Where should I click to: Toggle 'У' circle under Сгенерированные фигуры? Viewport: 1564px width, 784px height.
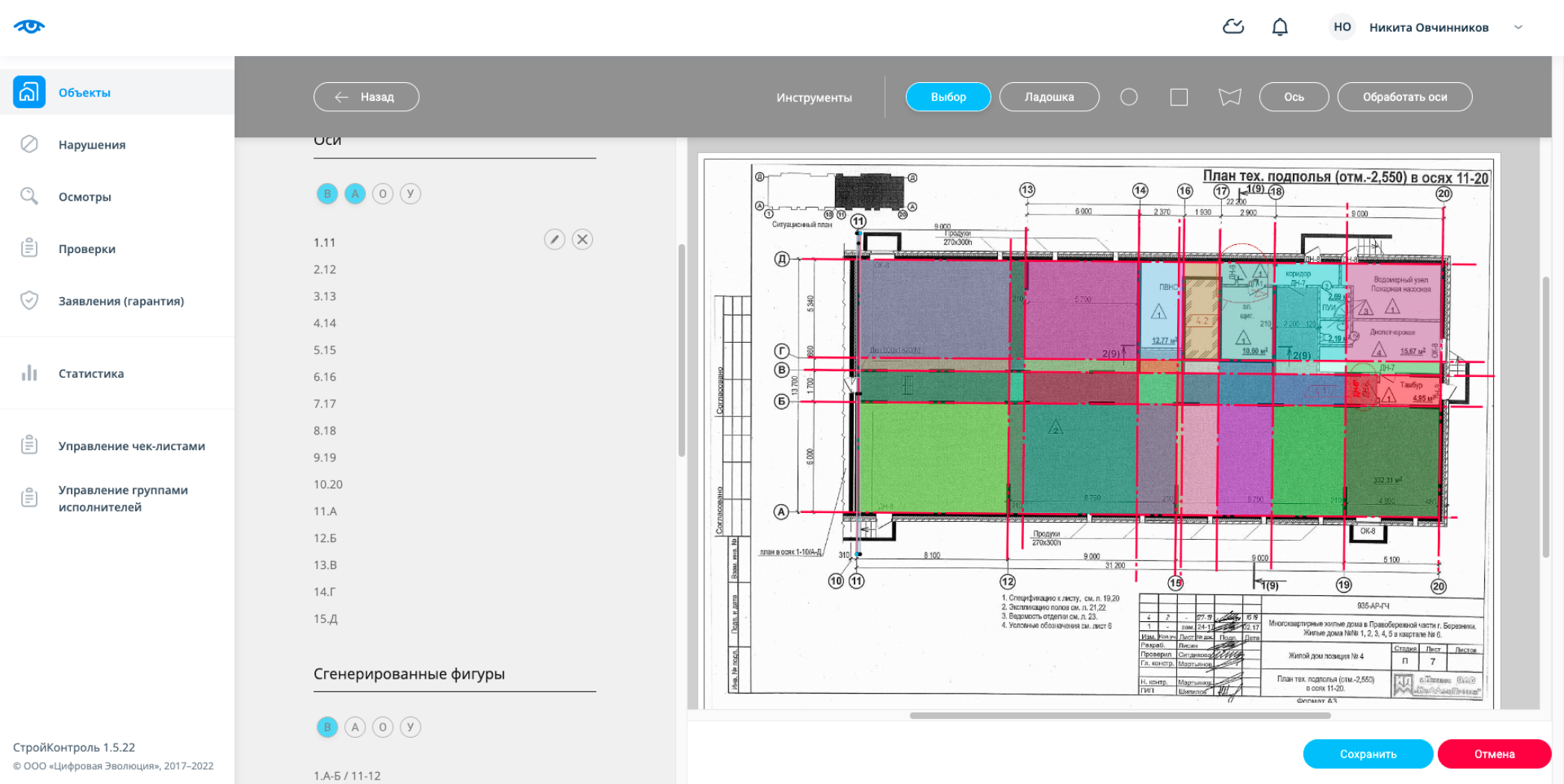(x=410, y=727)
